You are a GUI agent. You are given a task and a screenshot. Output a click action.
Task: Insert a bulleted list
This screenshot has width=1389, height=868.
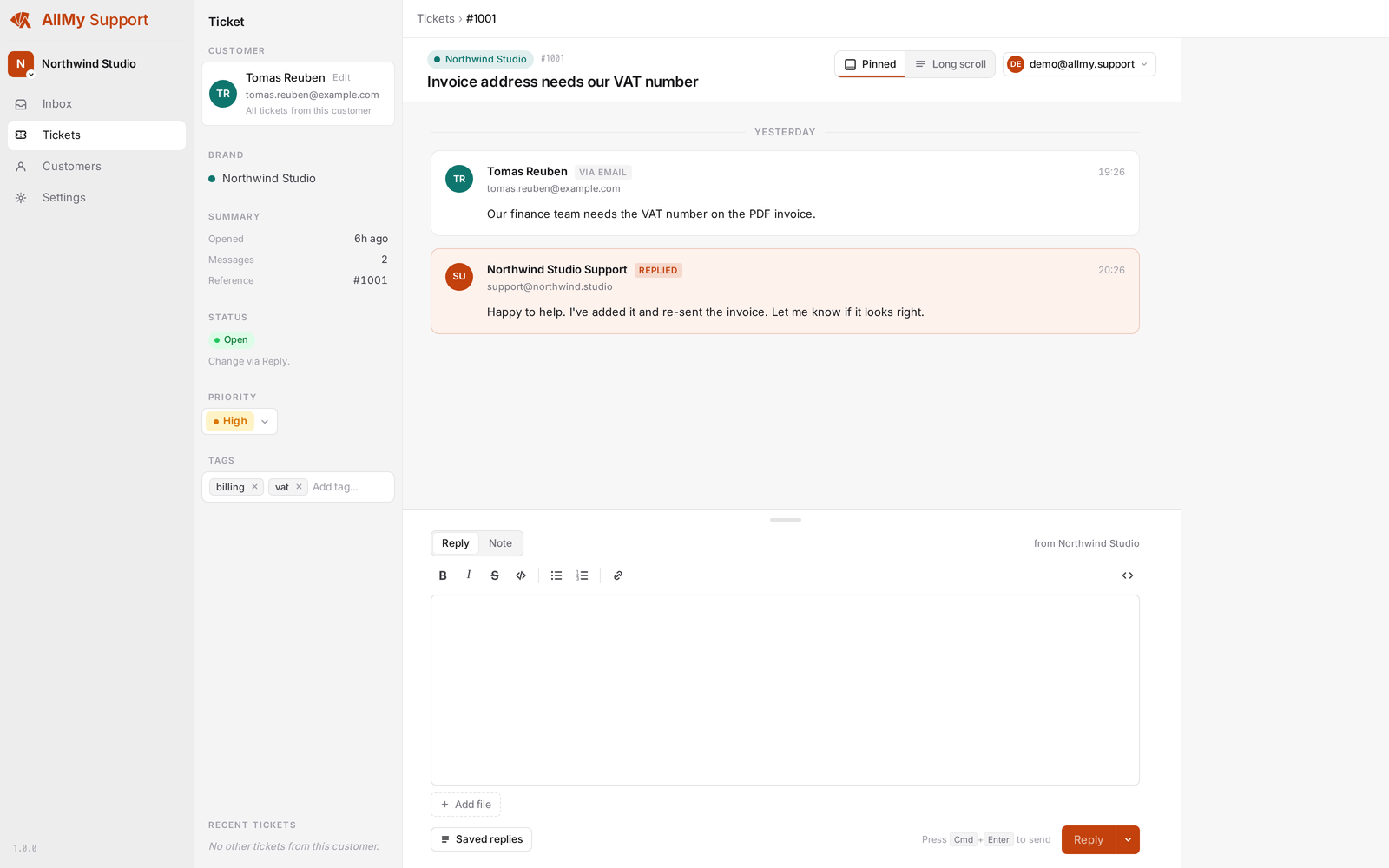[x=556, y=575]
